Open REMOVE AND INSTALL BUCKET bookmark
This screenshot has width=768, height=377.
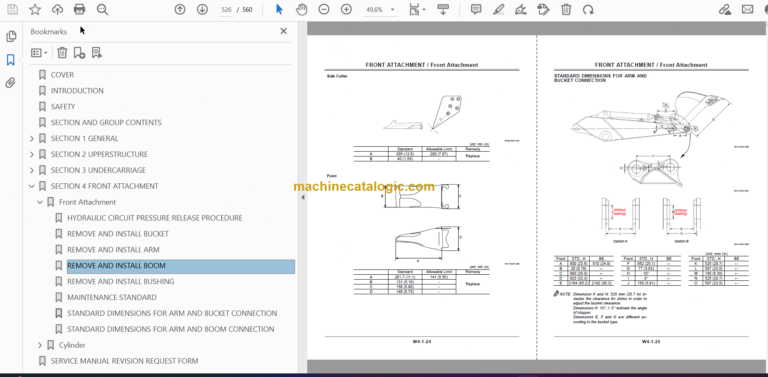tap(118, 234)
